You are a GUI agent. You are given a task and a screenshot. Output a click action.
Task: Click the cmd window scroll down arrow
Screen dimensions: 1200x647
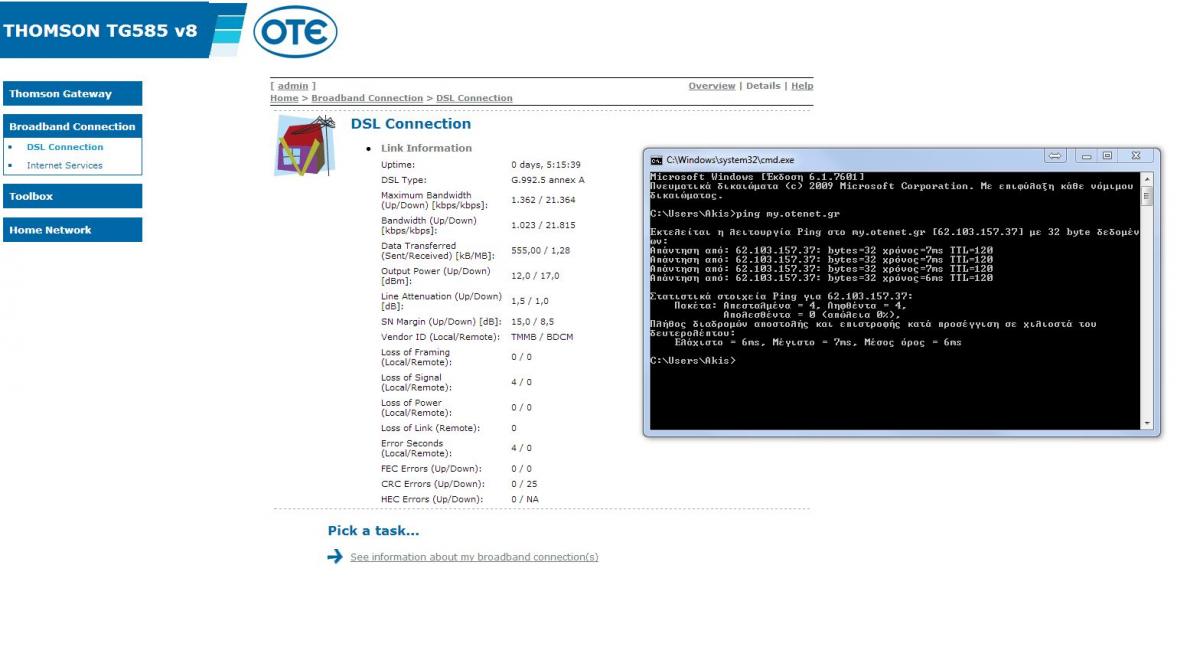[x=1147, y=423]
